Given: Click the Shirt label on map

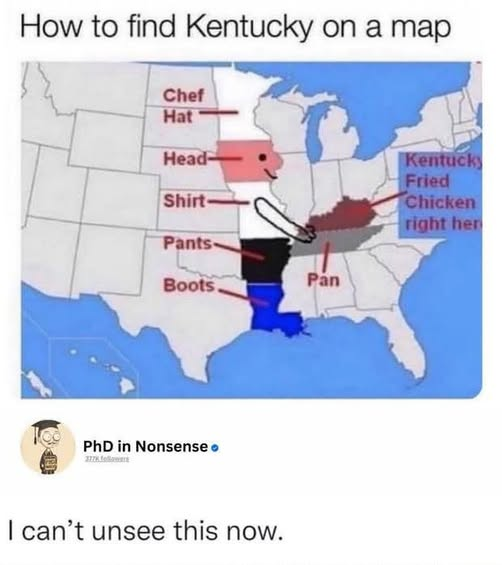Looking at the screenshot, I should click(x=185, y=201).
